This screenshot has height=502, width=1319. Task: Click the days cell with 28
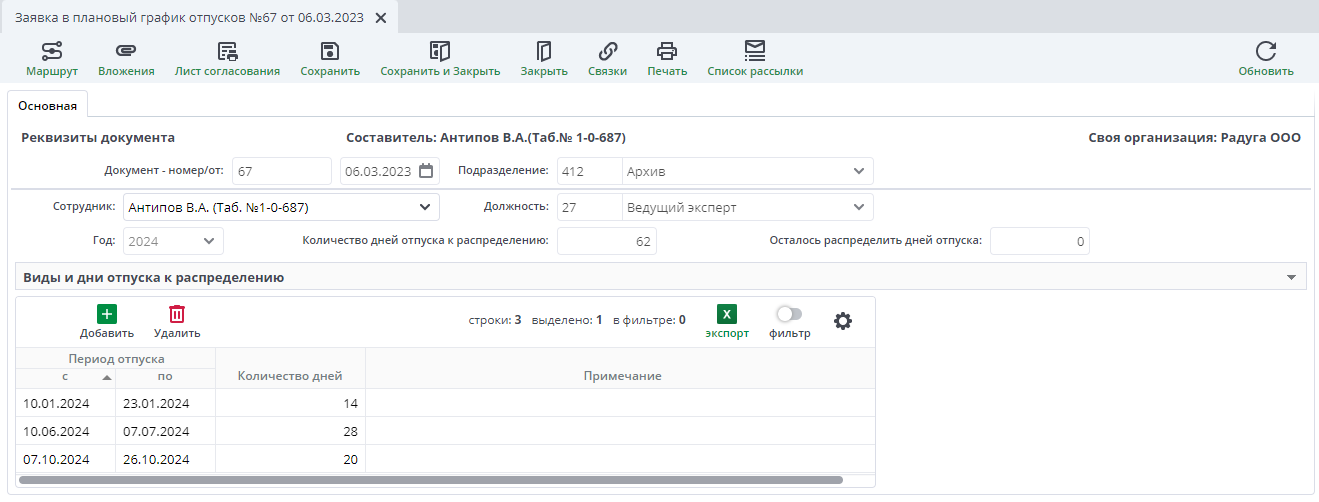click(290, 431)
